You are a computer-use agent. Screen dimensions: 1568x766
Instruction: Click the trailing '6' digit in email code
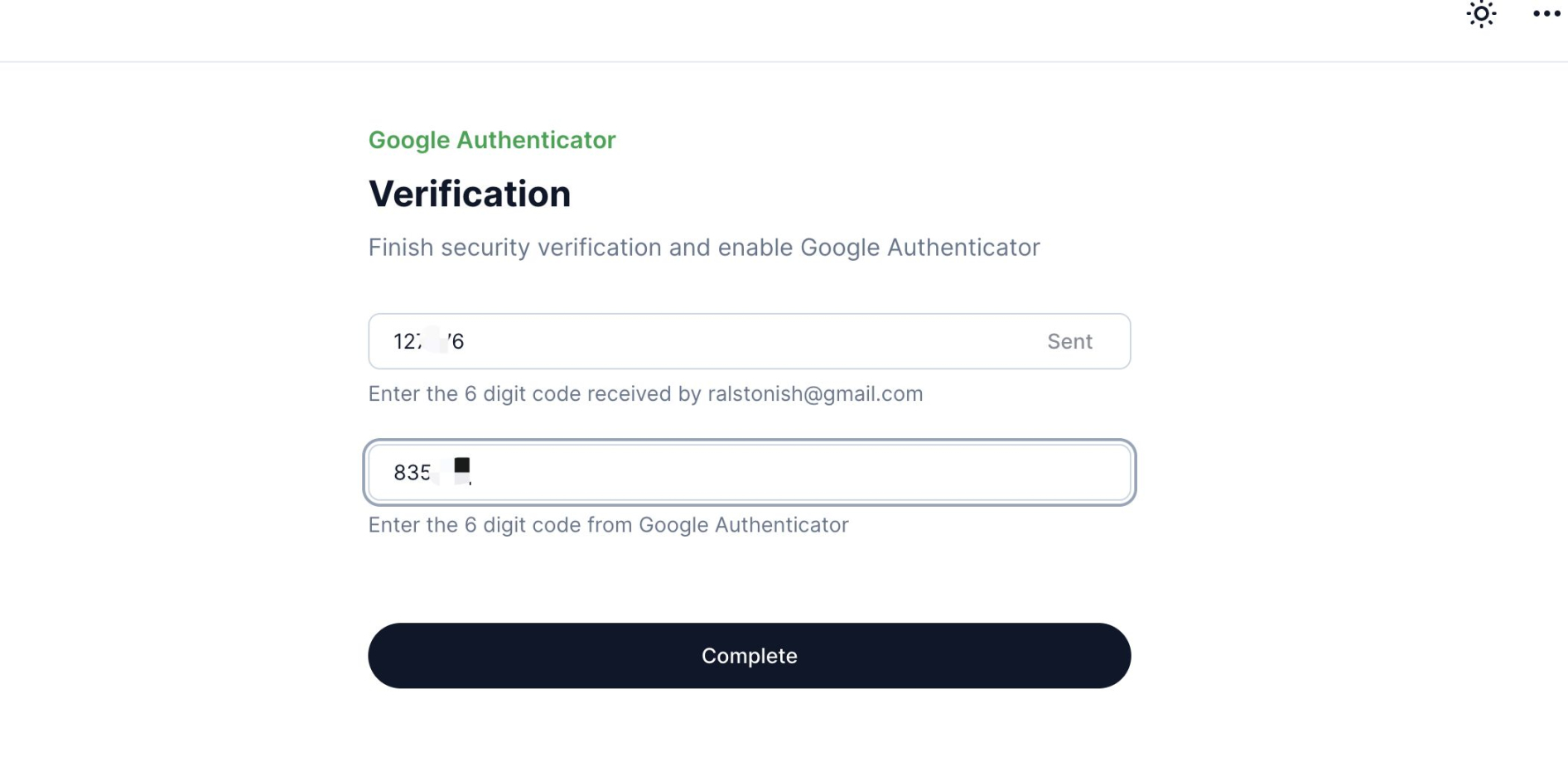click(457, 341)
